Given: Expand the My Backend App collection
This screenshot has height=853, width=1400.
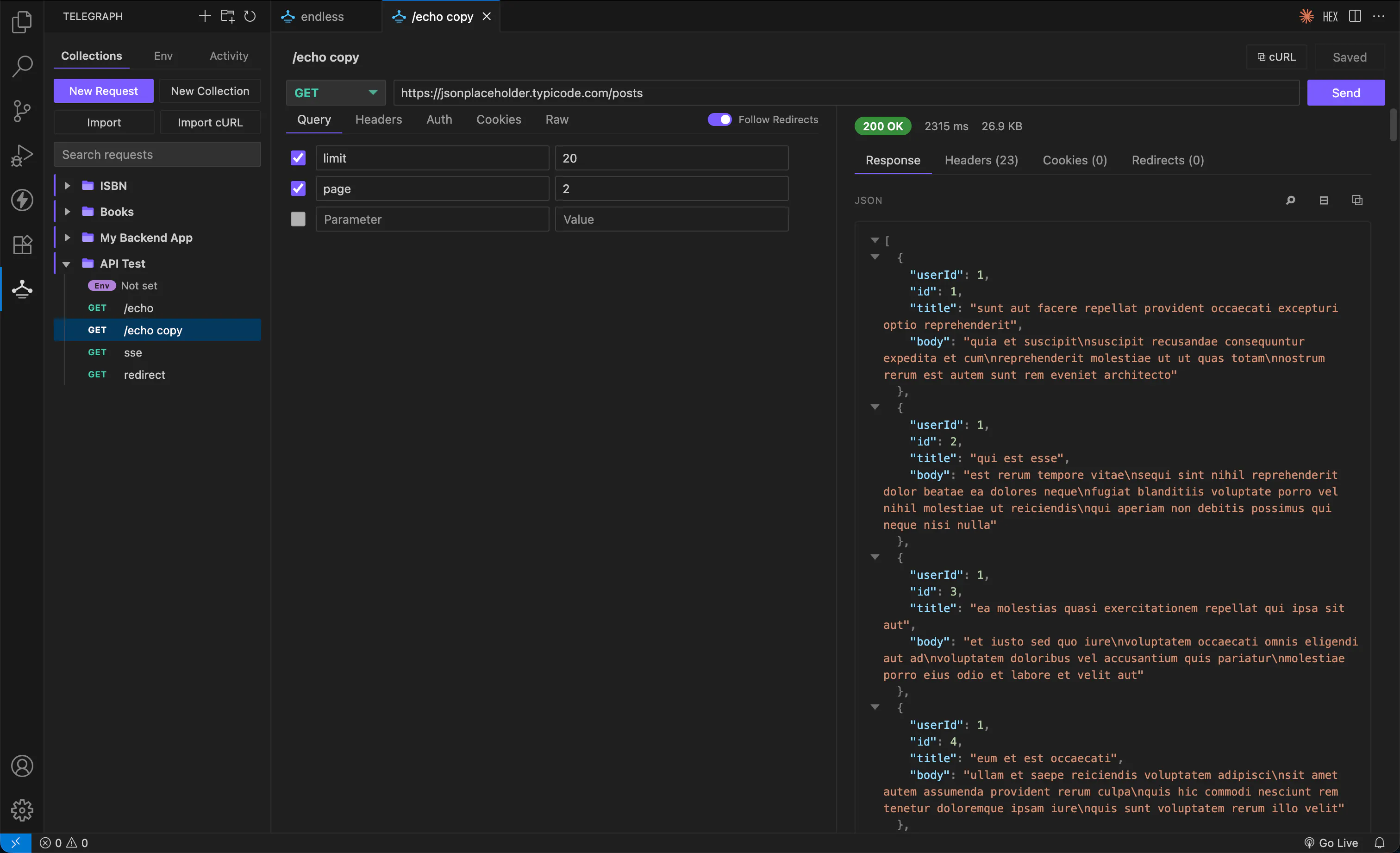Looking at the screenshot, I should pos(67,238).
